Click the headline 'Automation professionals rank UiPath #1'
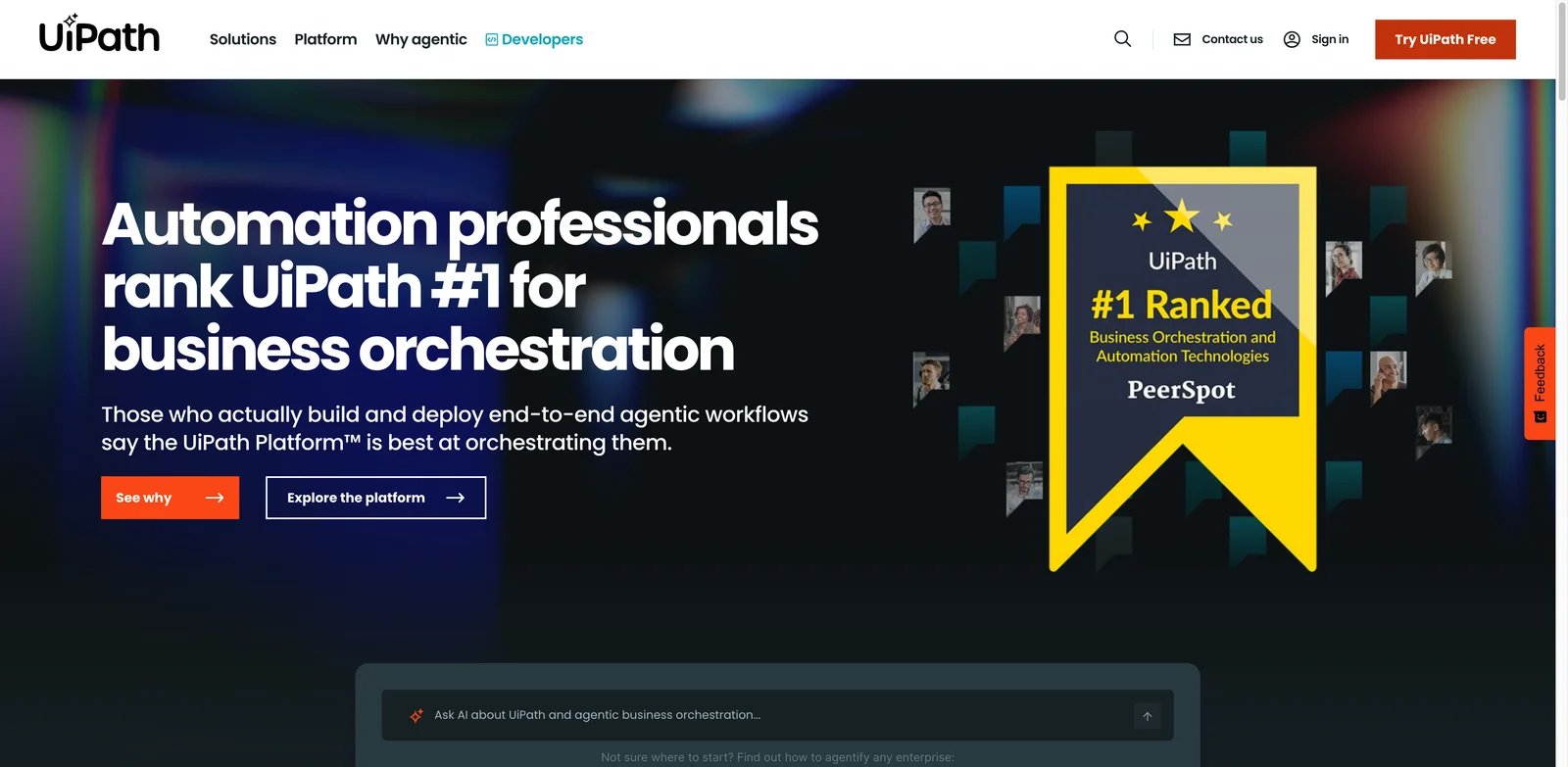The image size is (1568, 767). pos(460,285)
